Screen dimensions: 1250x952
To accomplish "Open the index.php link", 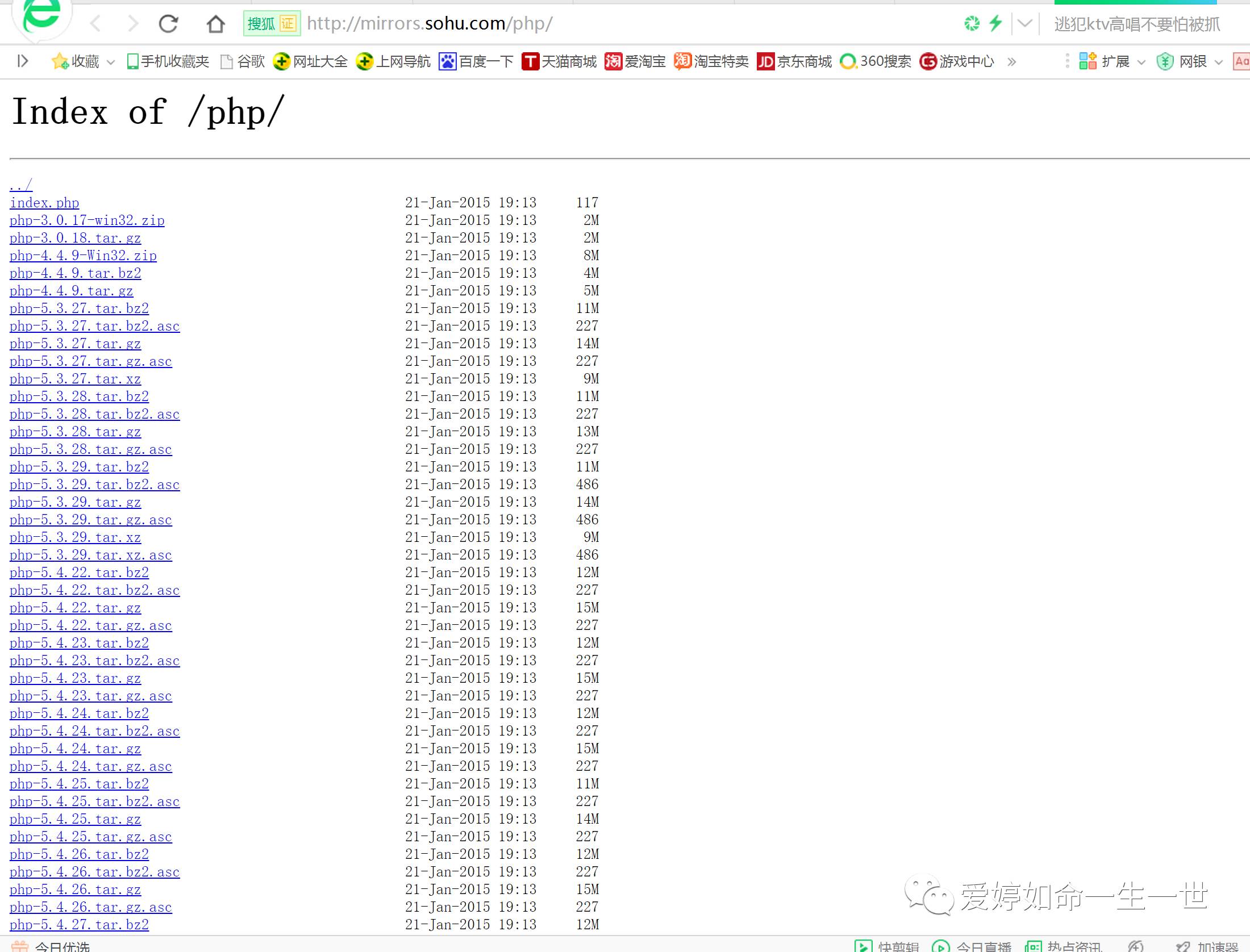I will point(44,203).
